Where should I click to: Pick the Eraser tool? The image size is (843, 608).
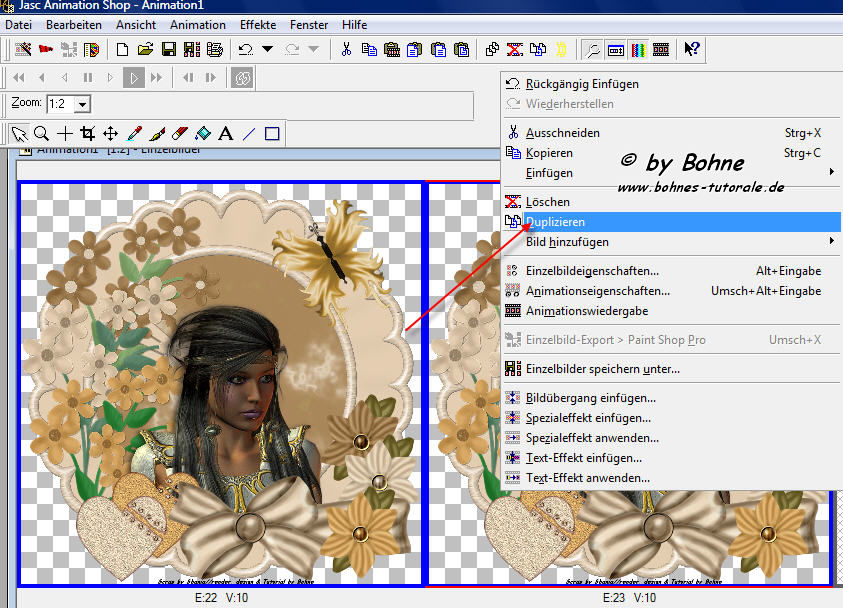(x=180, y=134)
